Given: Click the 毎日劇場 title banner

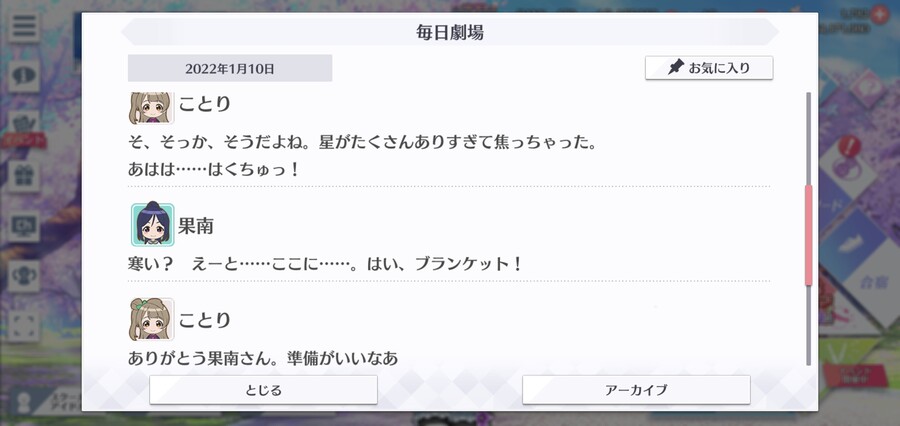Looking at the screenshot, I should point(449,32).
